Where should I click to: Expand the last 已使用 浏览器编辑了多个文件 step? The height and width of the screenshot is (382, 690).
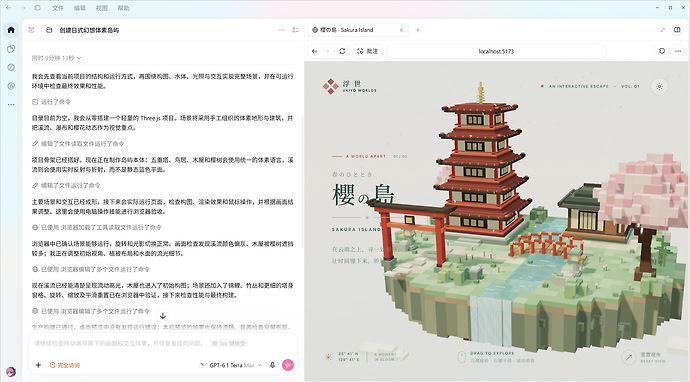[91, 311]
